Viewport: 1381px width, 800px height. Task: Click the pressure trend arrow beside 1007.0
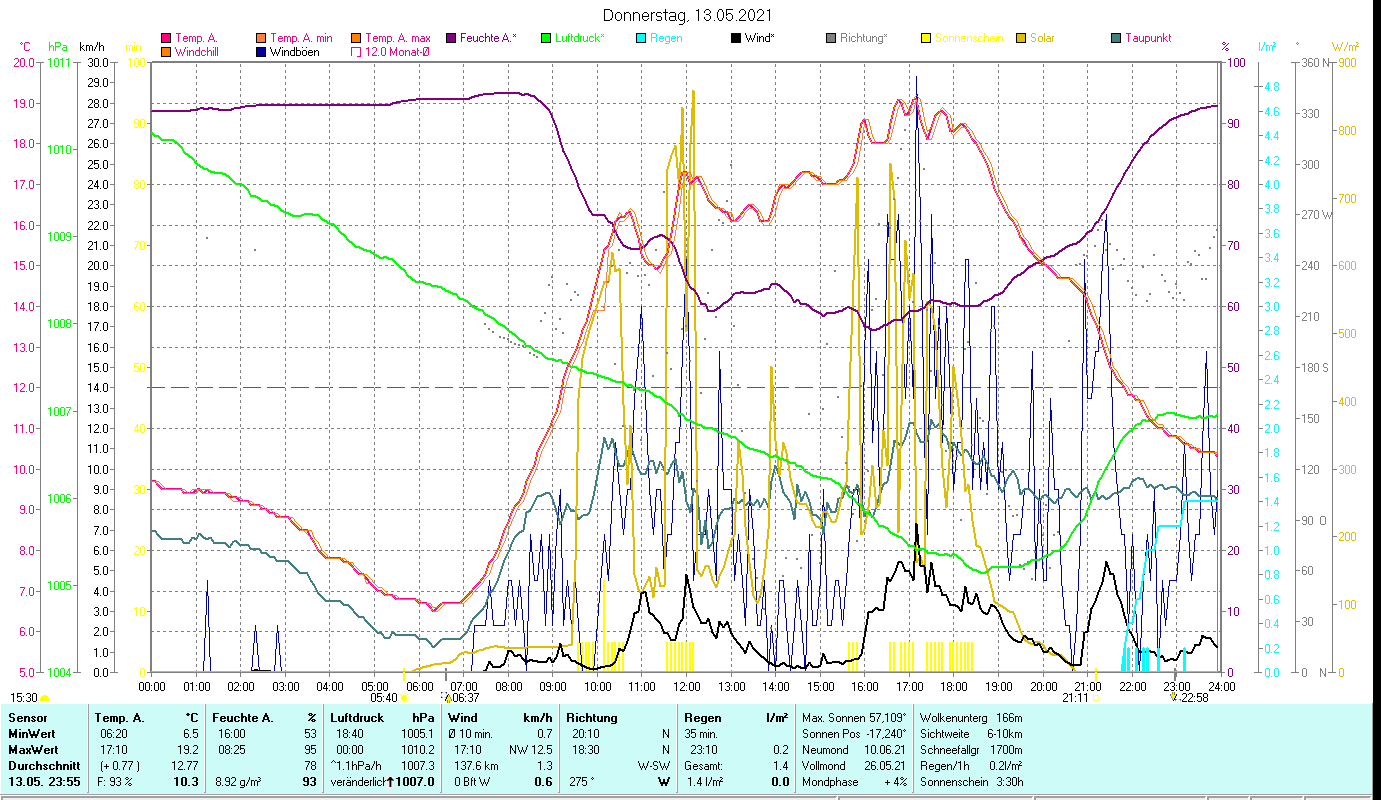[x=391, y=782]
